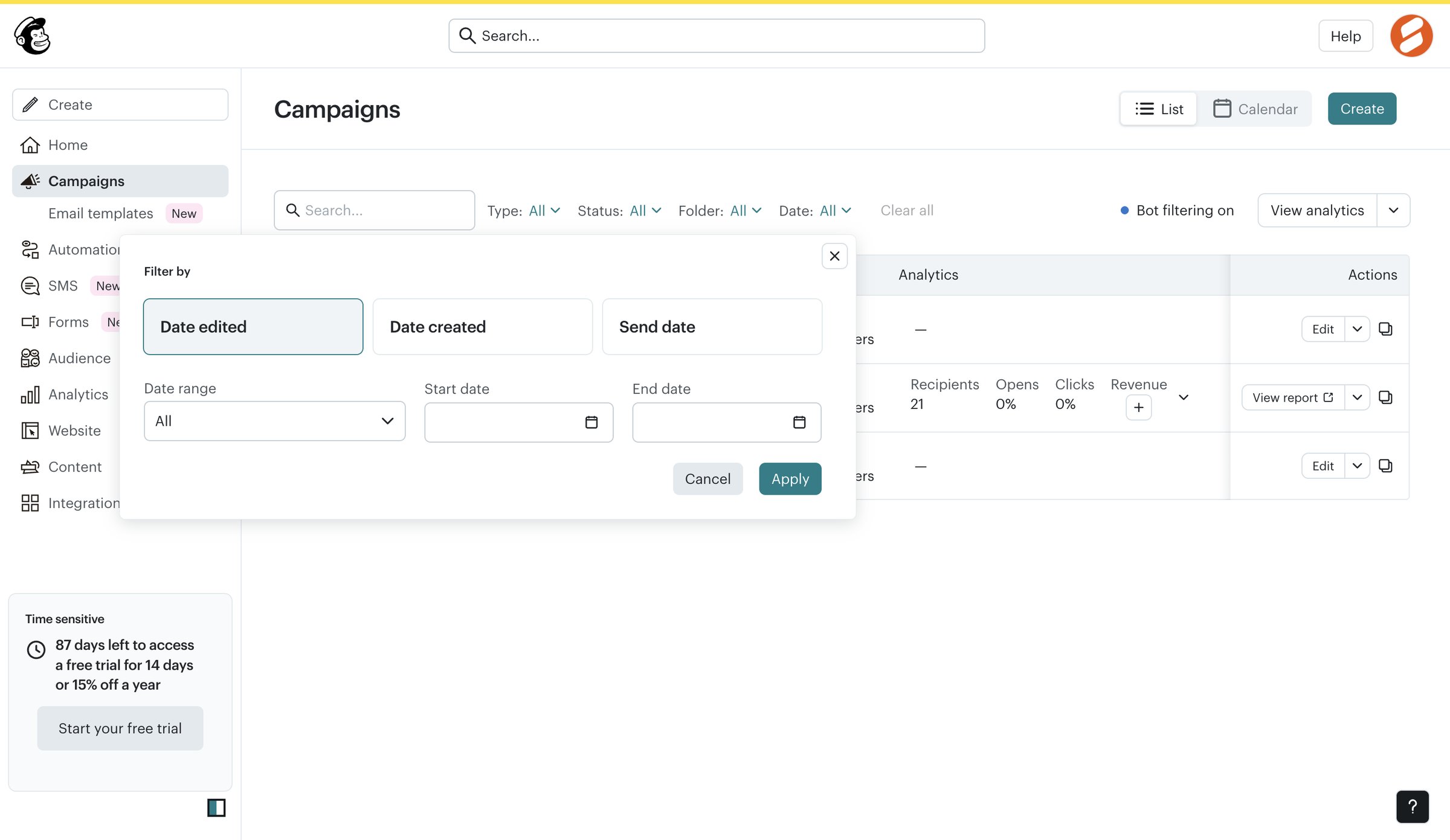Image resolution: width=1450 pixels, height=840 pixels.
Task: Click the Help button
Action: [x=1345, y=36]
